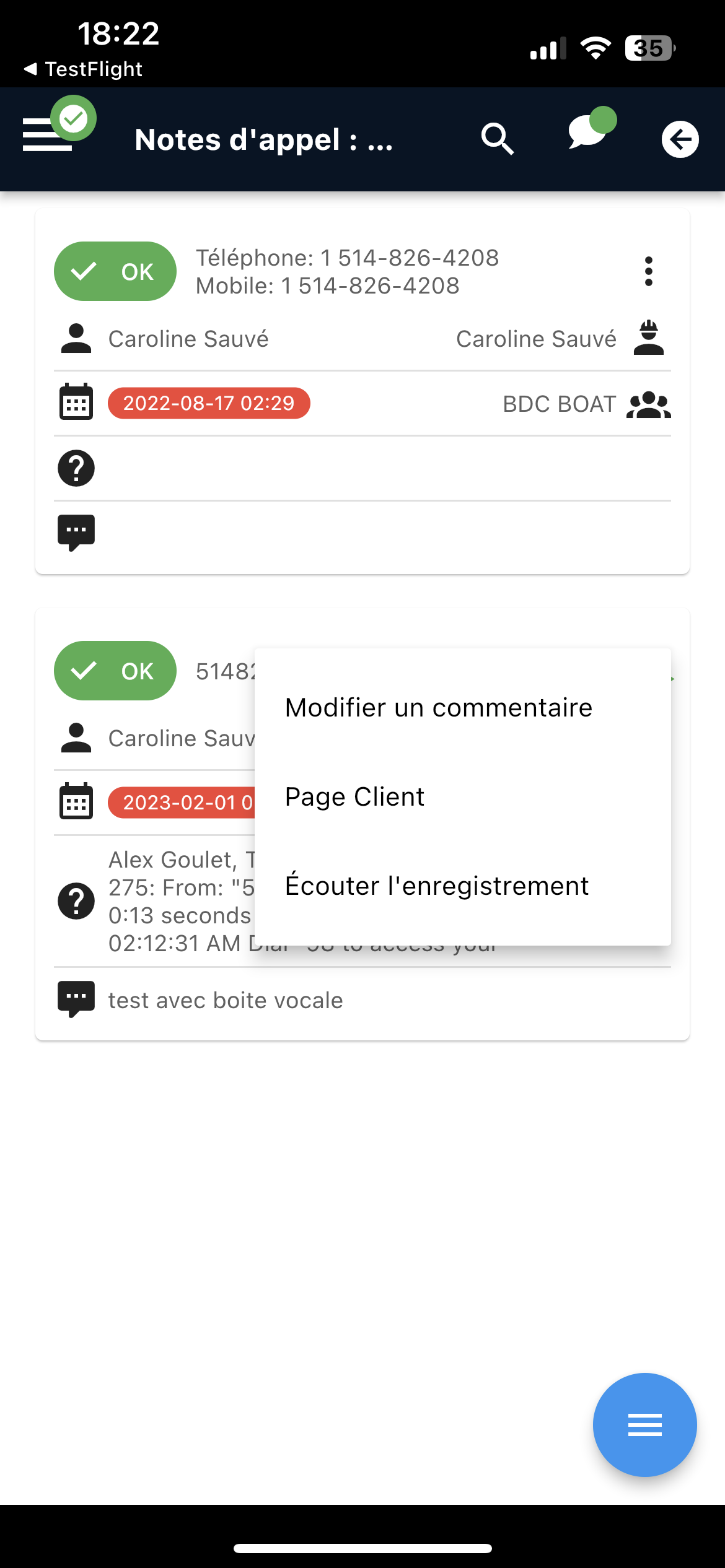Tap the search magnifier icon
This screenshot has width=725, height=1568.
(x=498, y=139)
